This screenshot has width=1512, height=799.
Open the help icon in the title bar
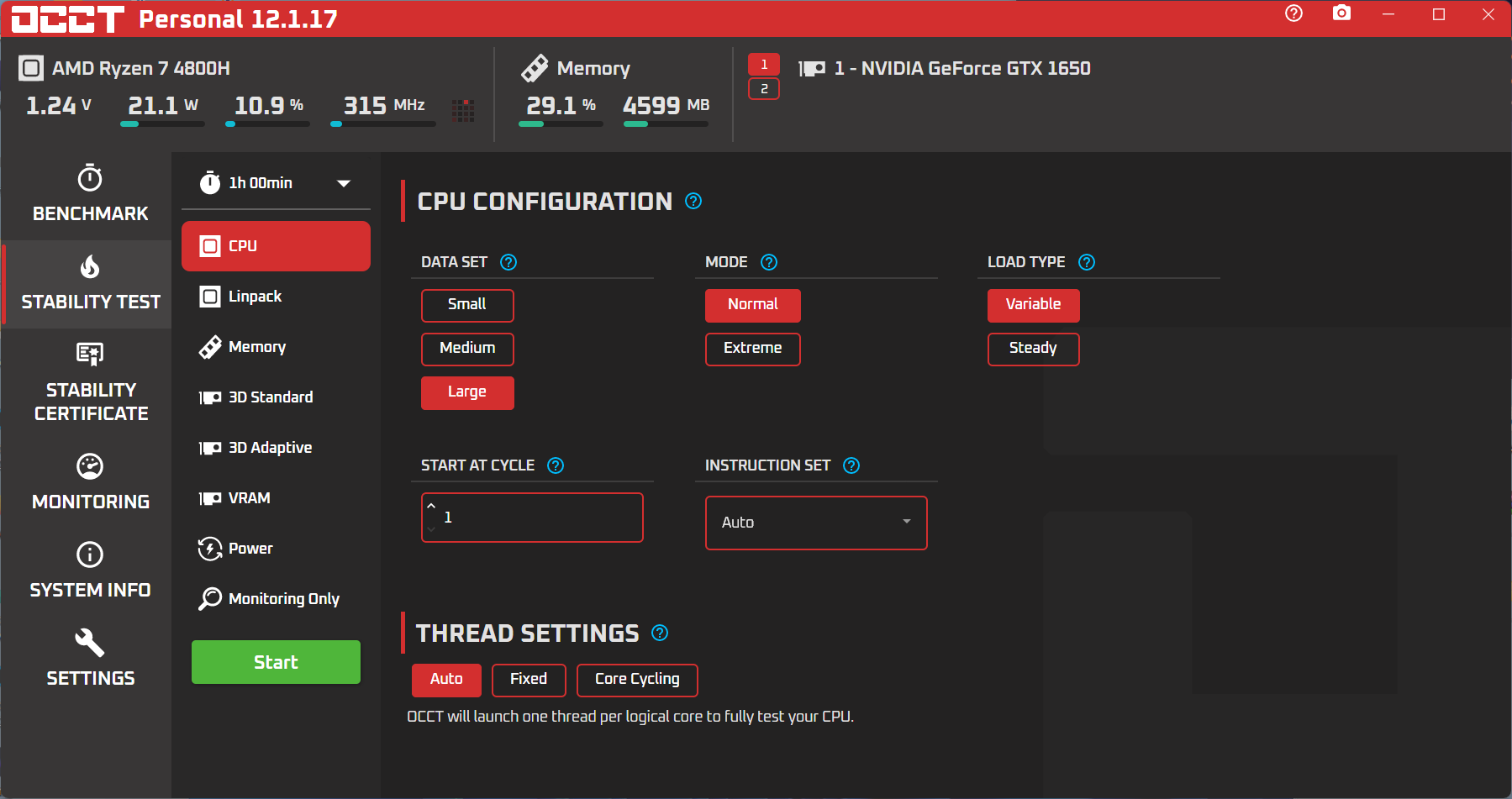pyautogui.click(x=1293, y=13)
